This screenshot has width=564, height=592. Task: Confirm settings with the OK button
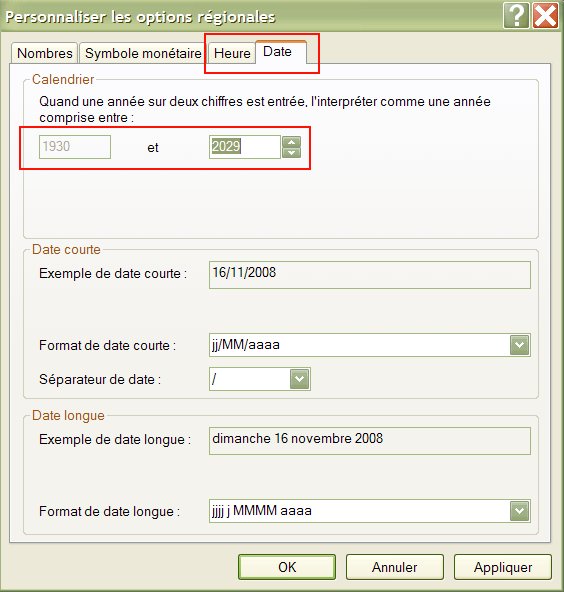point(287,567)
